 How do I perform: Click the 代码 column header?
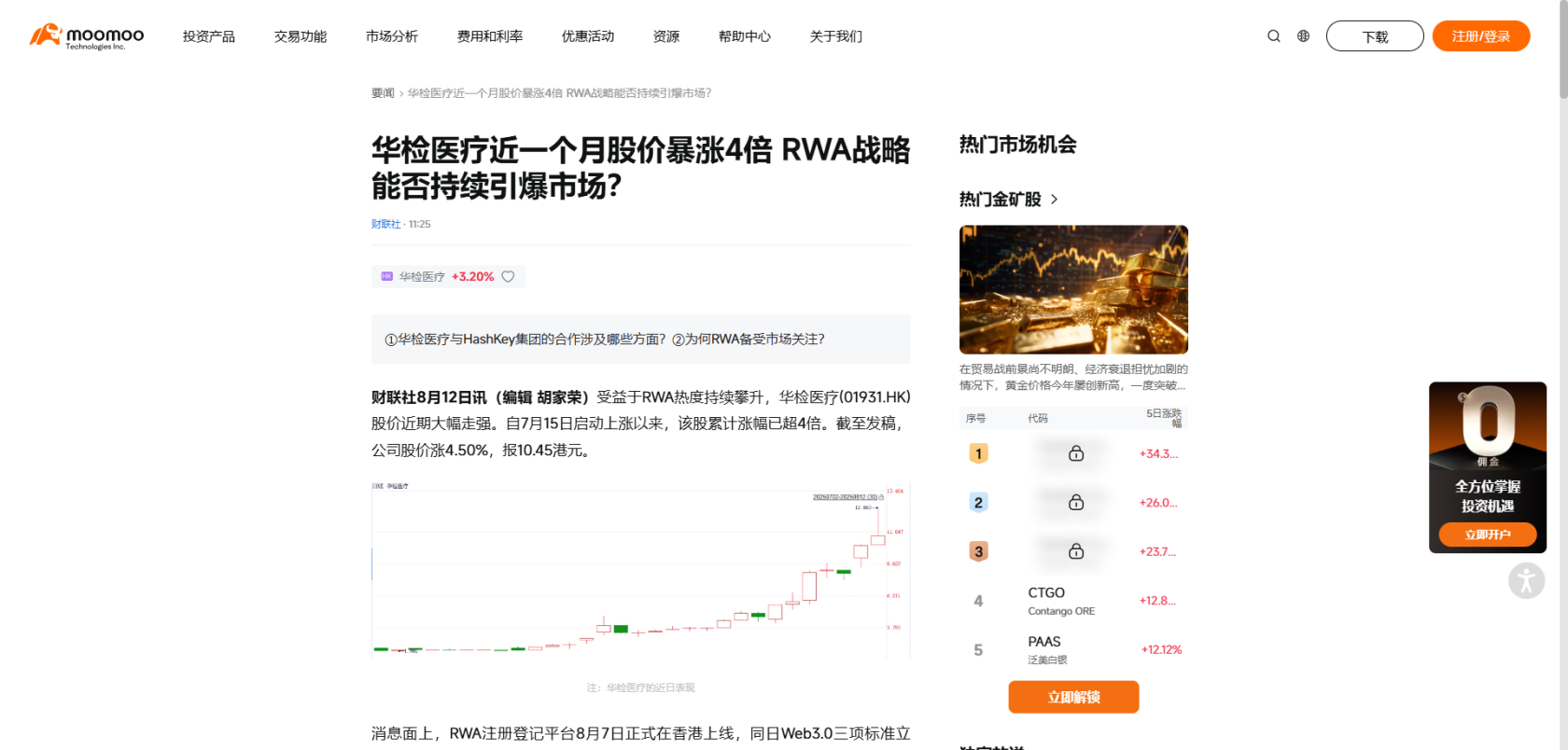[x=1038, y=419]
